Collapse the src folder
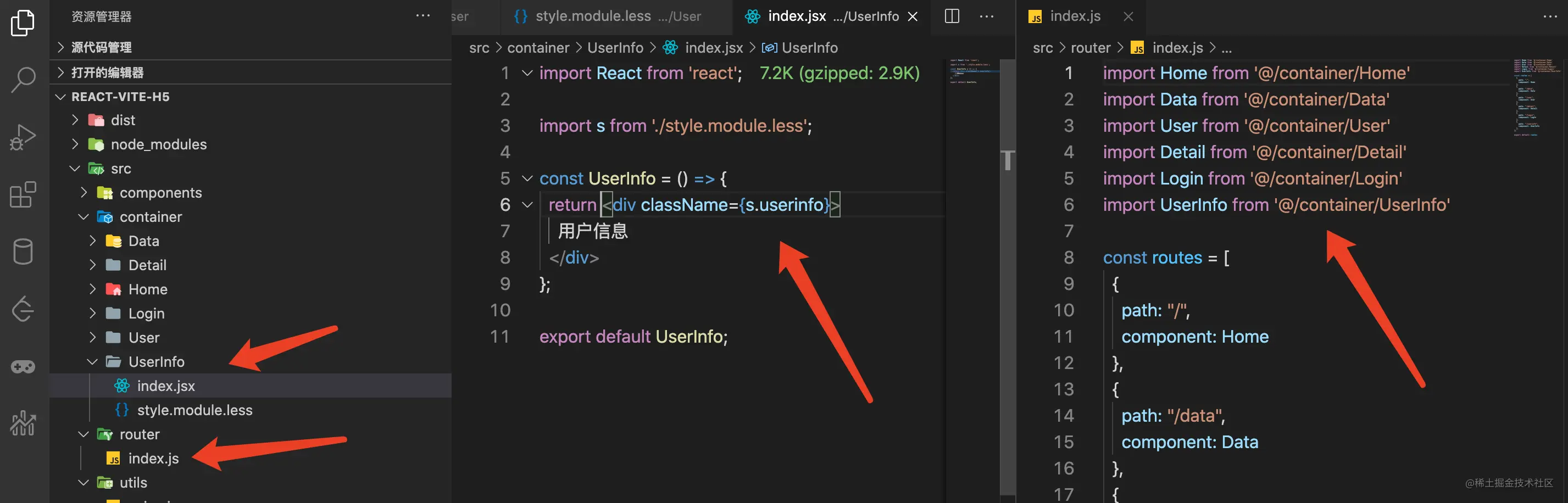Screen dimensions: 1568x503 (250, 169)
